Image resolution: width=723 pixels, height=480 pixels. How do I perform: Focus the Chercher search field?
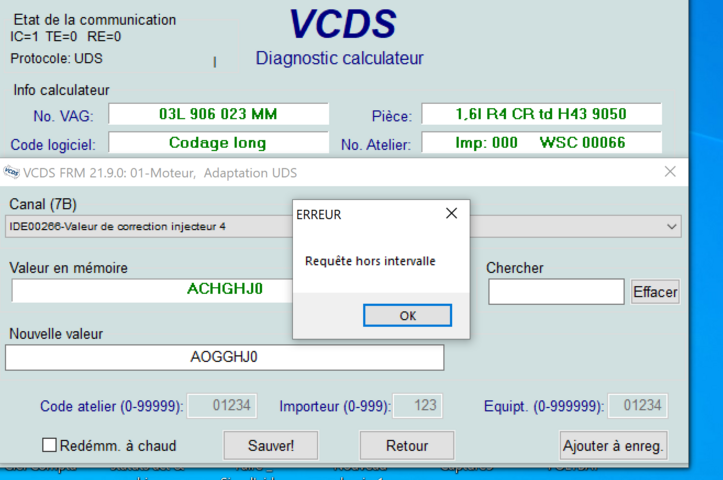pyautogui.click(x=556, y=291)
